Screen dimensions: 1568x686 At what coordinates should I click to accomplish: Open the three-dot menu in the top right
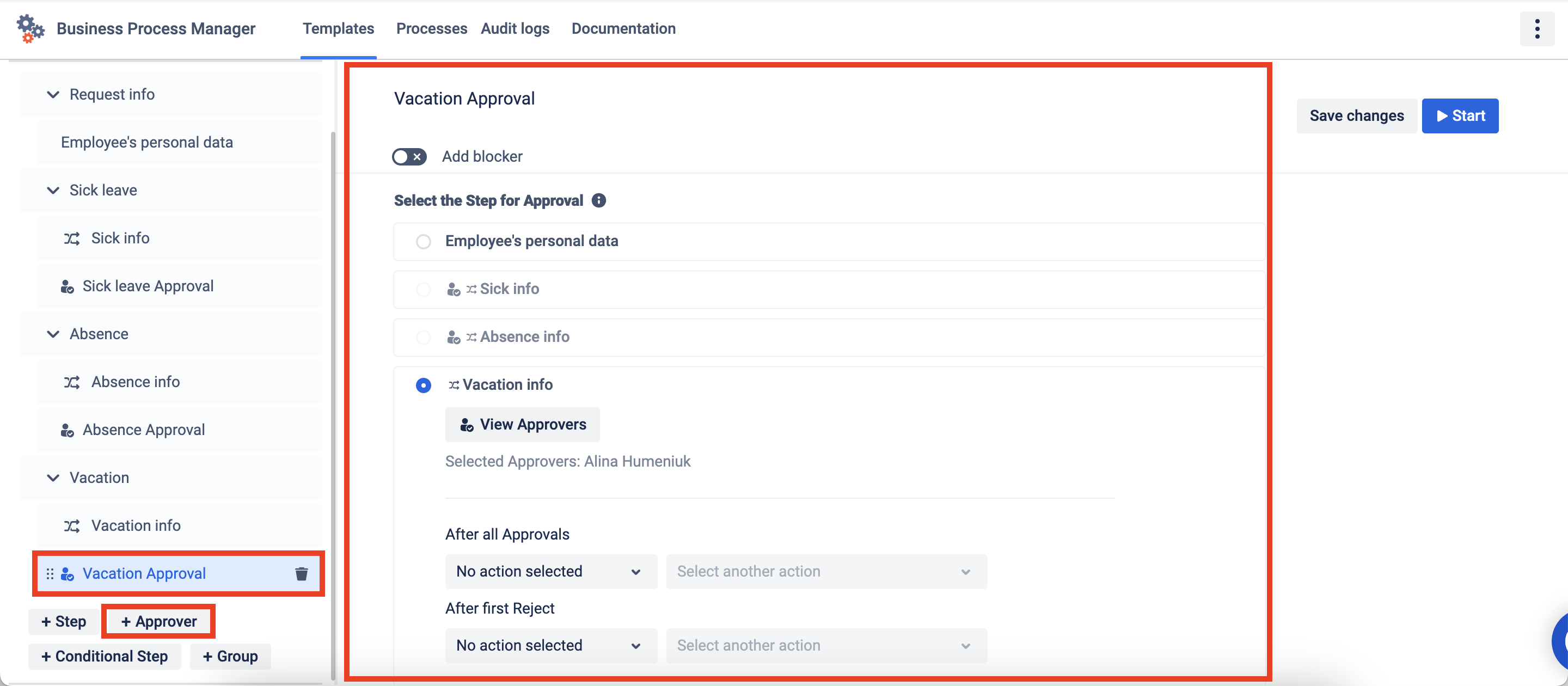point(1536,29)
